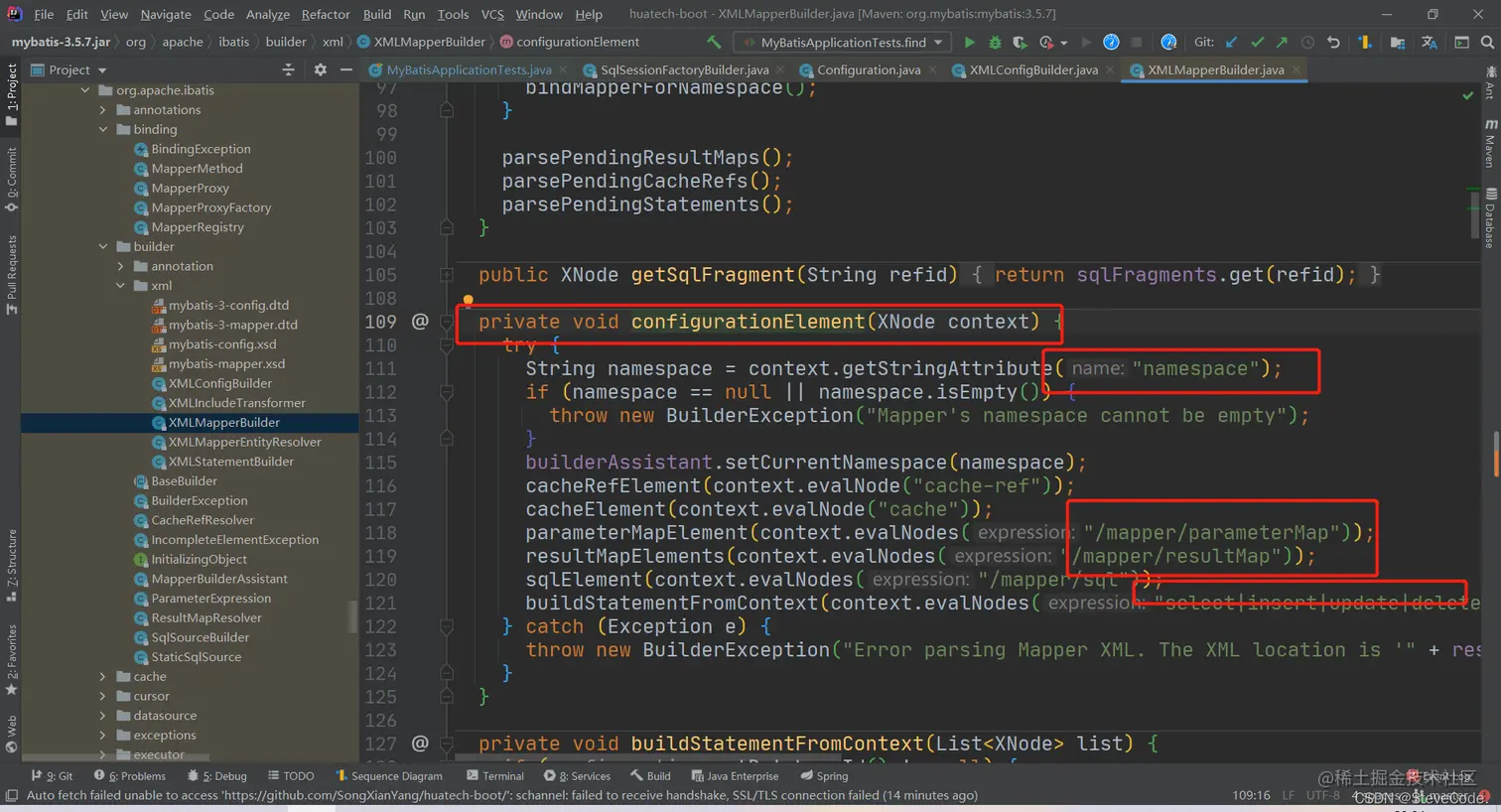This screenshot has height=812, width=1501.
Task: Click configurationElement in the breadcrumb bar
Action: [569, 42]
